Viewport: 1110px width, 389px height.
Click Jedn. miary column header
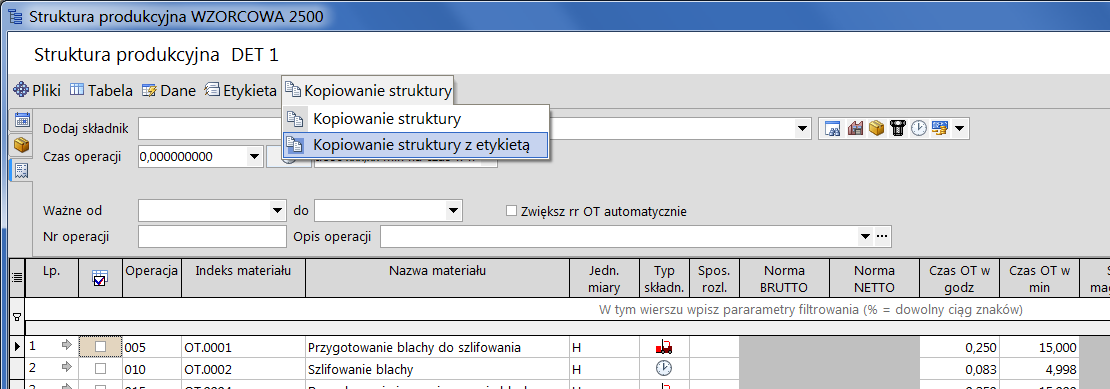click(605, 277)
